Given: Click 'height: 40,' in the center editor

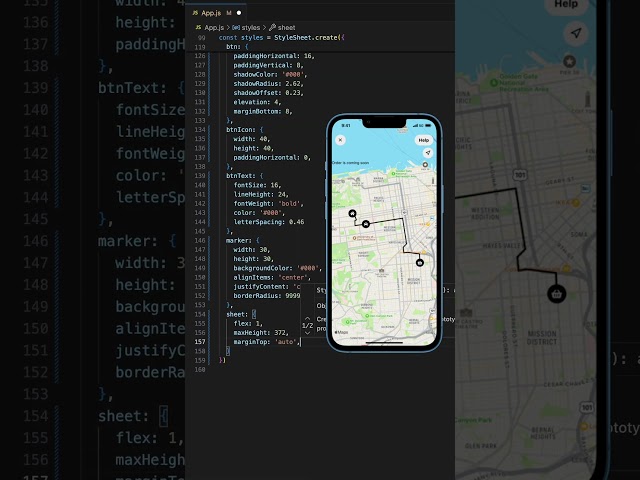Looking at the screenshot, I should [253, 148].
